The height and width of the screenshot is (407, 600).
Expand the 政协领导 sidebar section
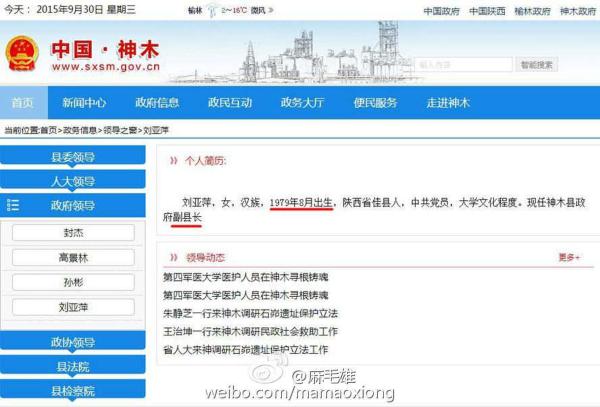coord(73,342)
